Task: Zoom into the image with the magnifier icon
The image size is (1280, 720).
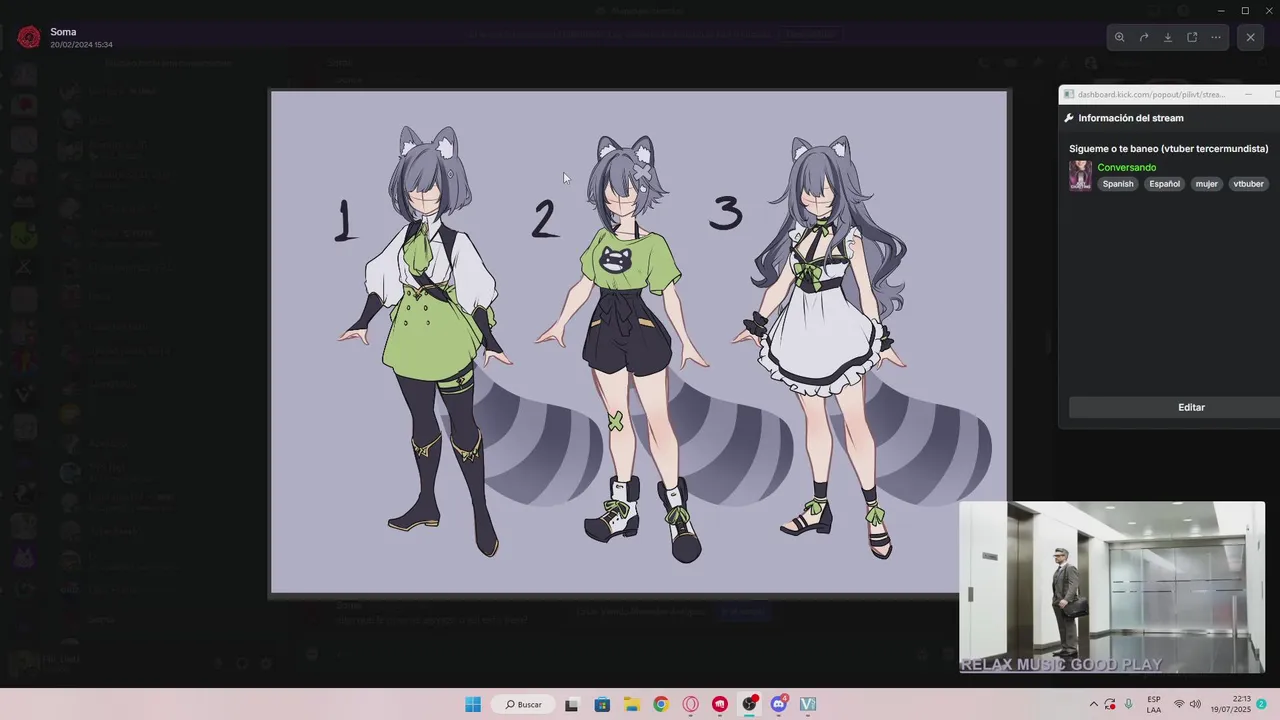Action: 1119,37
